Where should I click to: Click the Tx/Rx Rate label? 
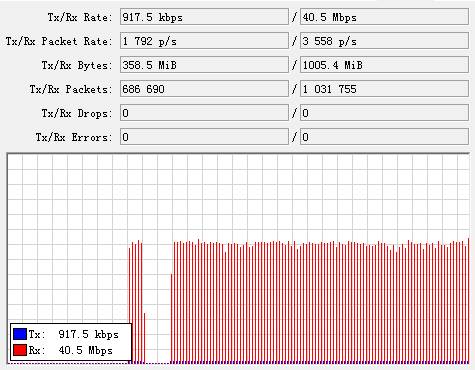[78, 17]
